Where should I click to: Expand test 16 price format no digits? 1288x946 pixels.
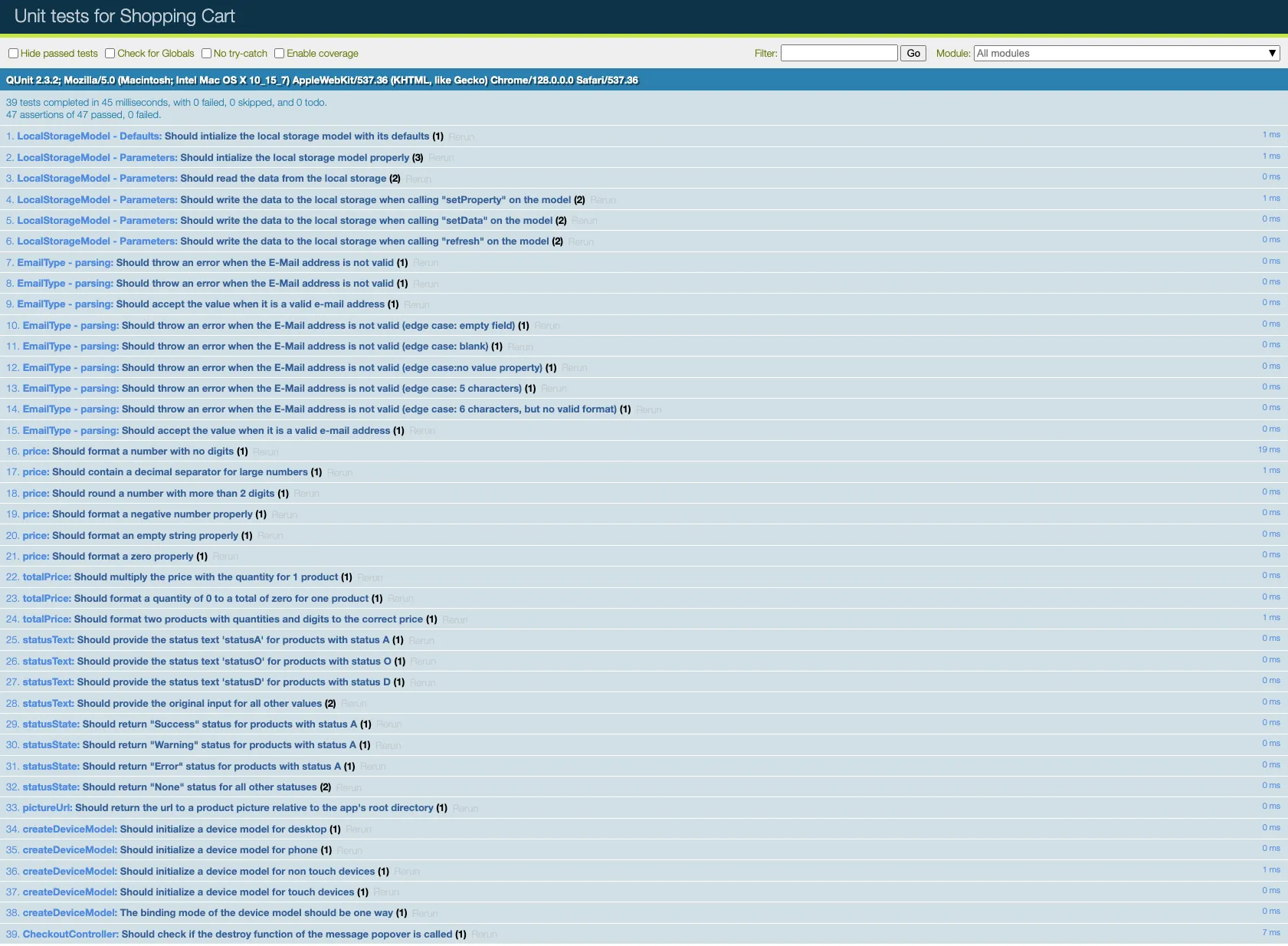click(143, 452)
